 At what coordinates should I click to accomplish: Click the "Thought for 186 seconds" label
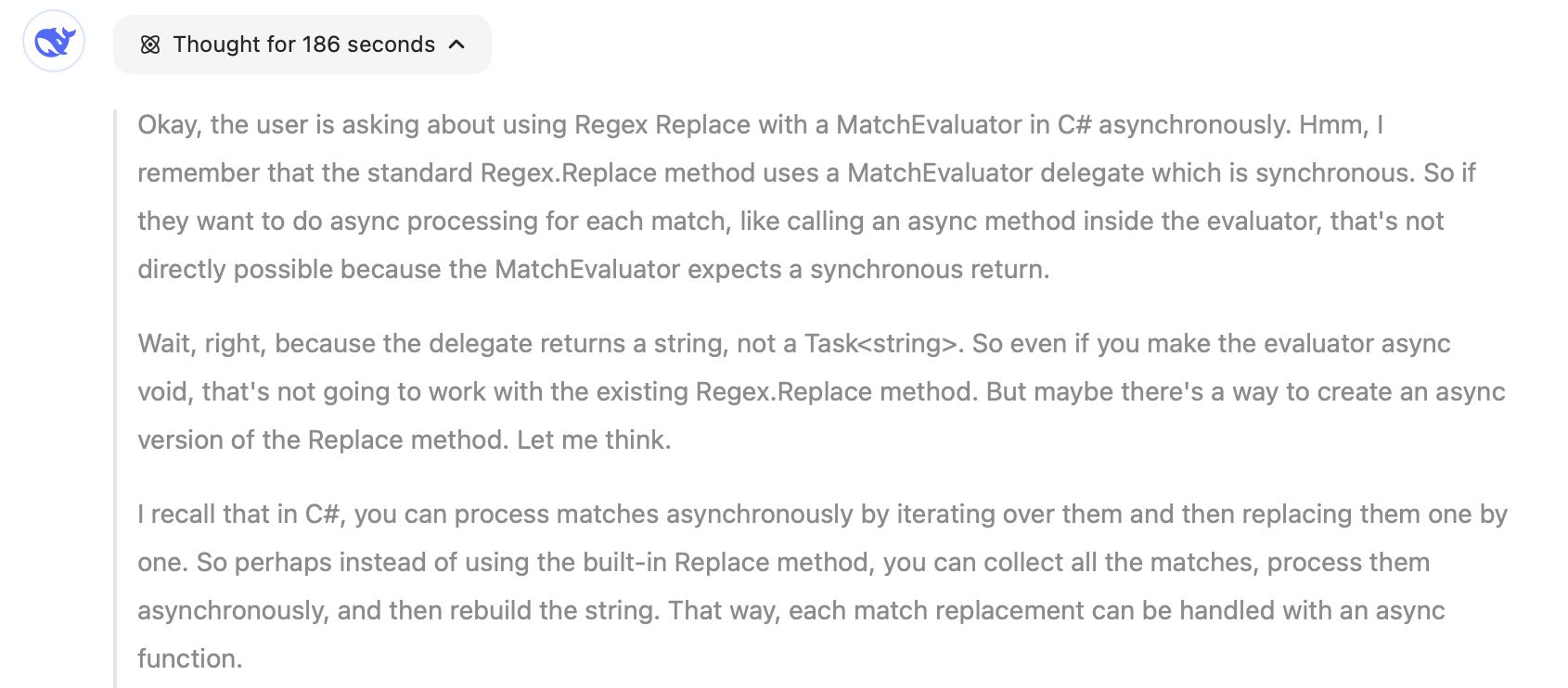coord(304,45)
